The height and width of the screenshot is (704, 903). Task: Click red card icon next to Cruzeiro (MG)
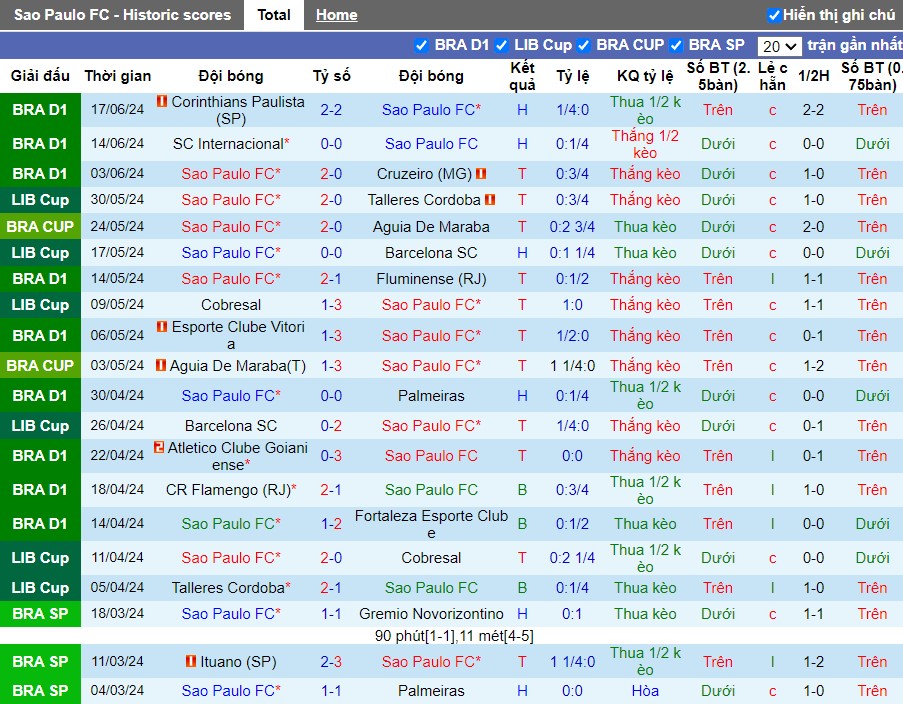point(481,173)
